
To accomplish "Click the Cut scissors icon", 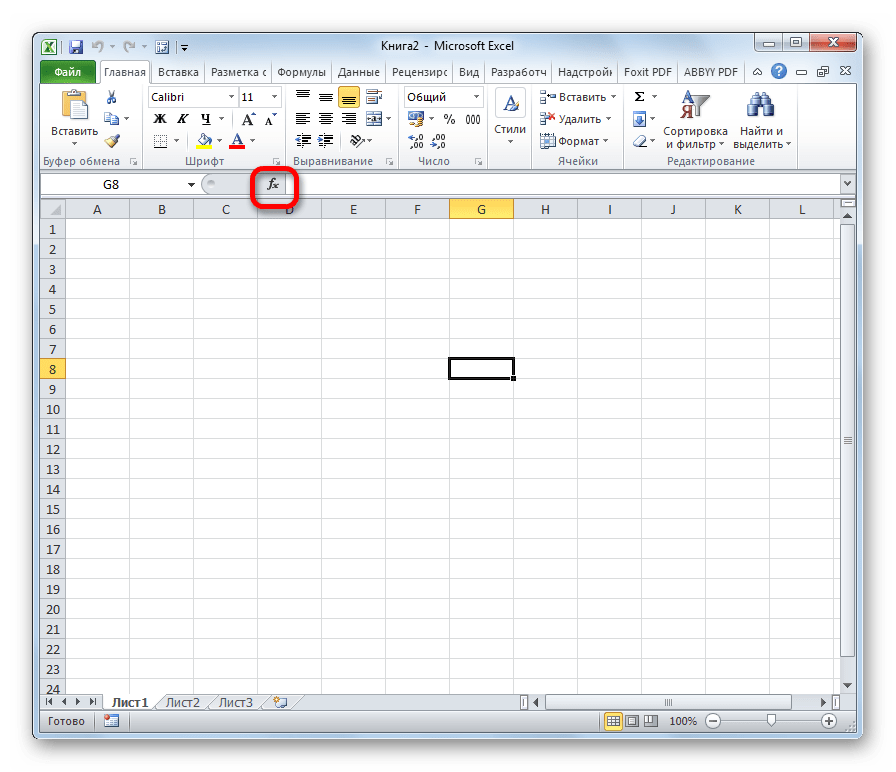I will tap(111, 97).
